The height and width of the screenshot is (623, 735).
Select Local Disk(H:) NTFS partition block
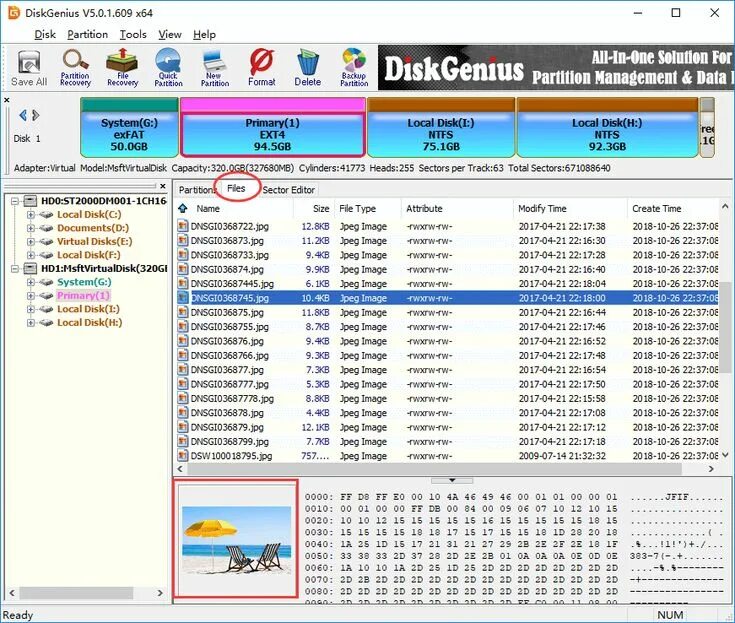click(608, 128)
